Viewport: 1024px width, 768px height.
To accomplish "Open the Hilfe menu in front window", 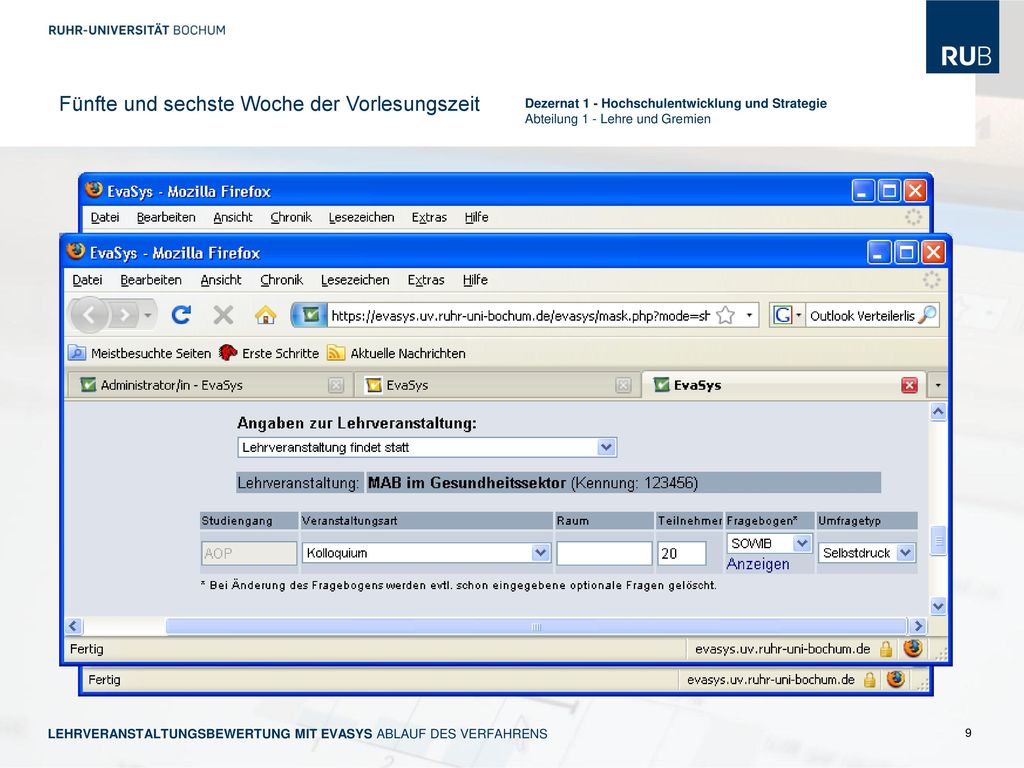I will pyautogui.click(x=475, y=280).
